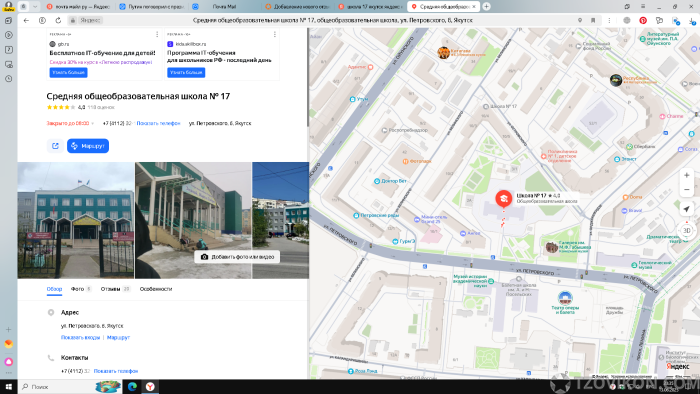Bookmark this page via bookmark icon
The width and height of the screenshot is (700, 394).
(x=593, y=20)
